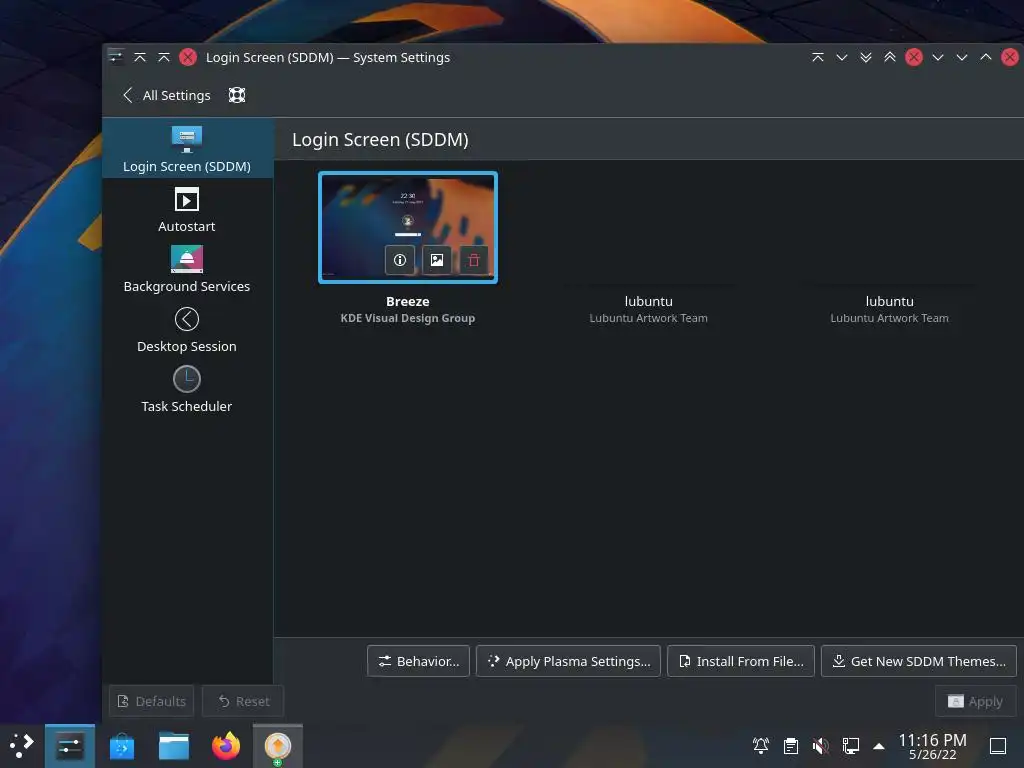Go back to All Settings
The height and width of the screenshot is (768, 1024).
[167, 95]
